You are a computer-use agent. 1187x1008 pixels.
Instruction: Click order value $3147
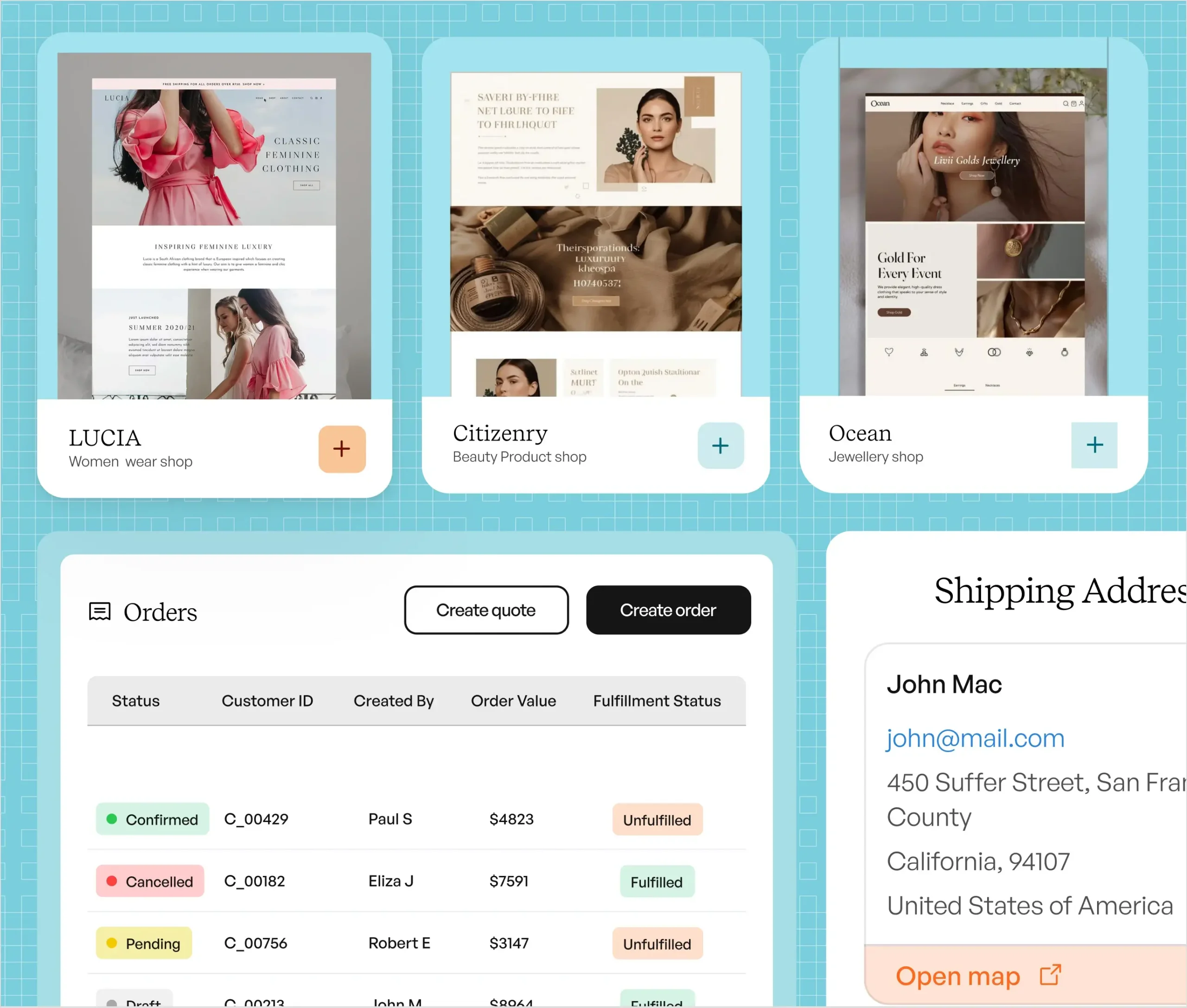[x=509, y=944]
